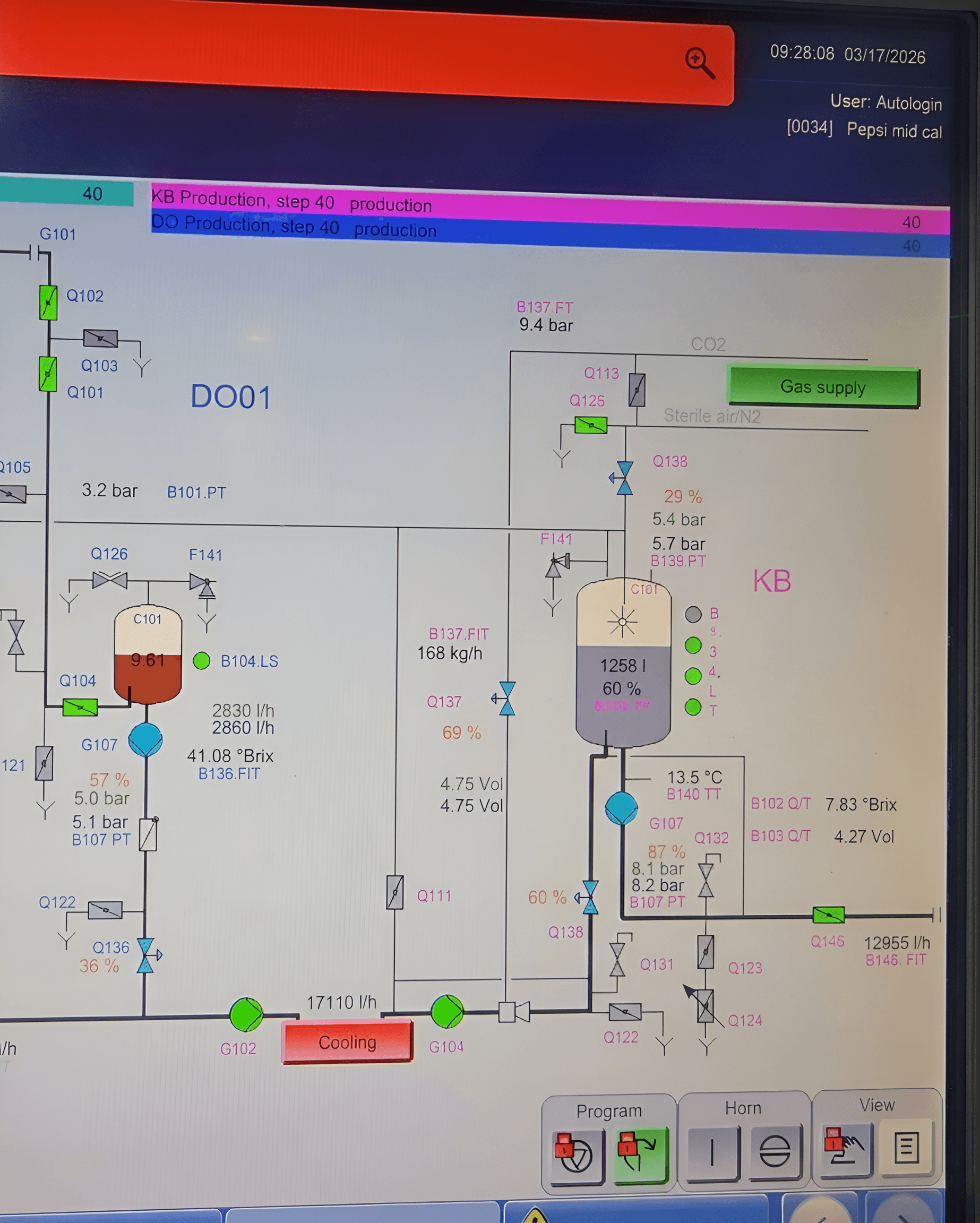This screenshot has width=980, height=1223.
Task: Open the View list page button
Action: point(906,1147)
